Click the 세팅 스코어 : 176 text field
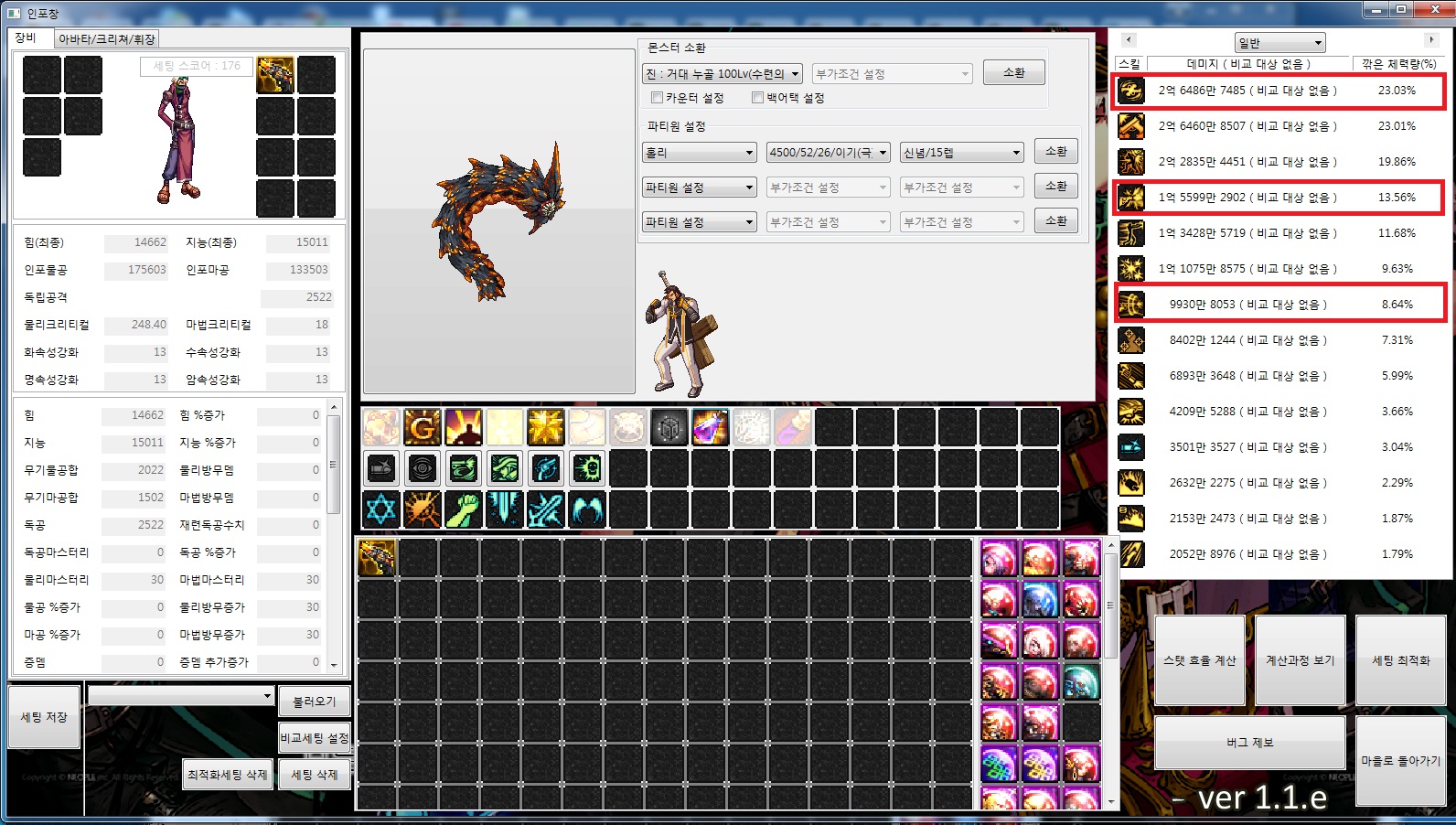This screenshot has height=825, width=1456. click(x=197, y=66)
